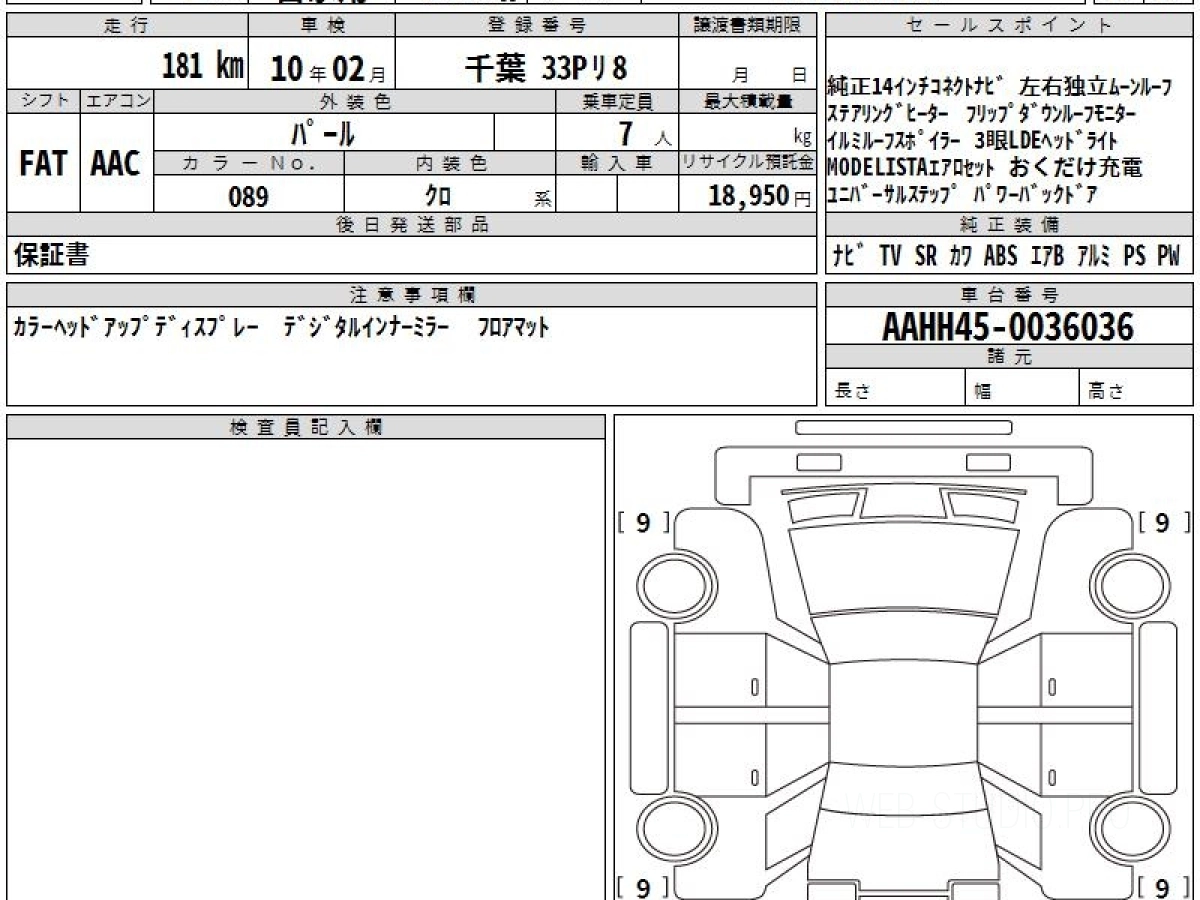Select equipment code "エアB"
1200x900 pixels.
point(1046,256)
